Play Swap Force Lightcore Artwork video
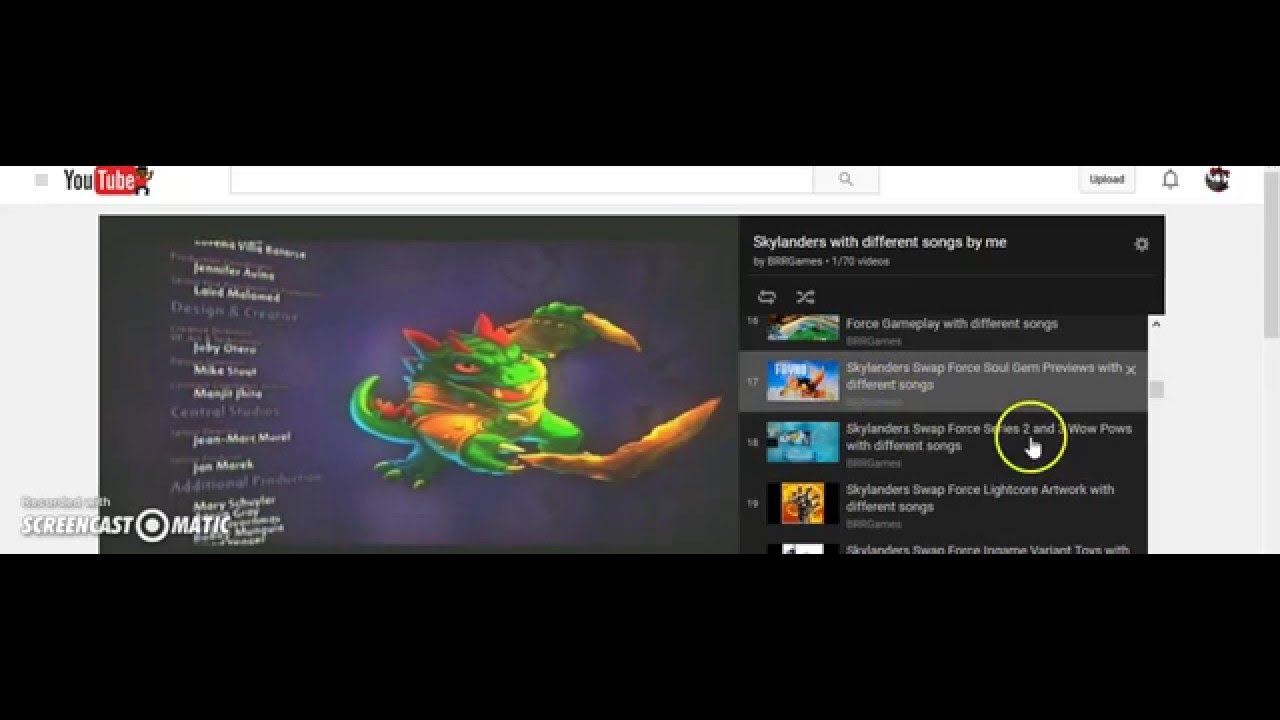This screenshot has height=720, width=1280. click(x=943, y=502)
